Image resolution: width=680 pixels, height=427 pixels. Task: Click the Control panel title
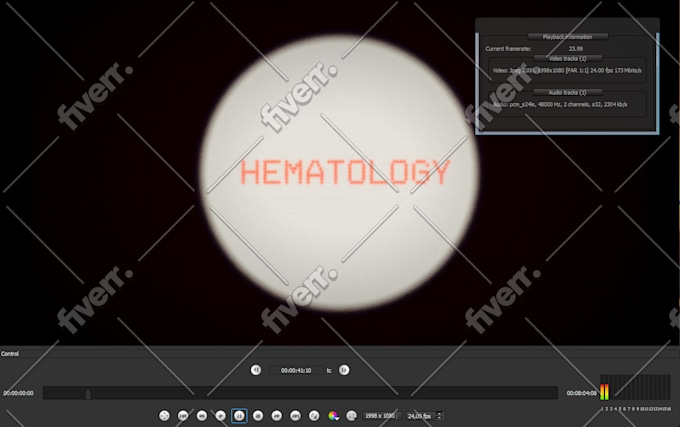pos(10,354)
